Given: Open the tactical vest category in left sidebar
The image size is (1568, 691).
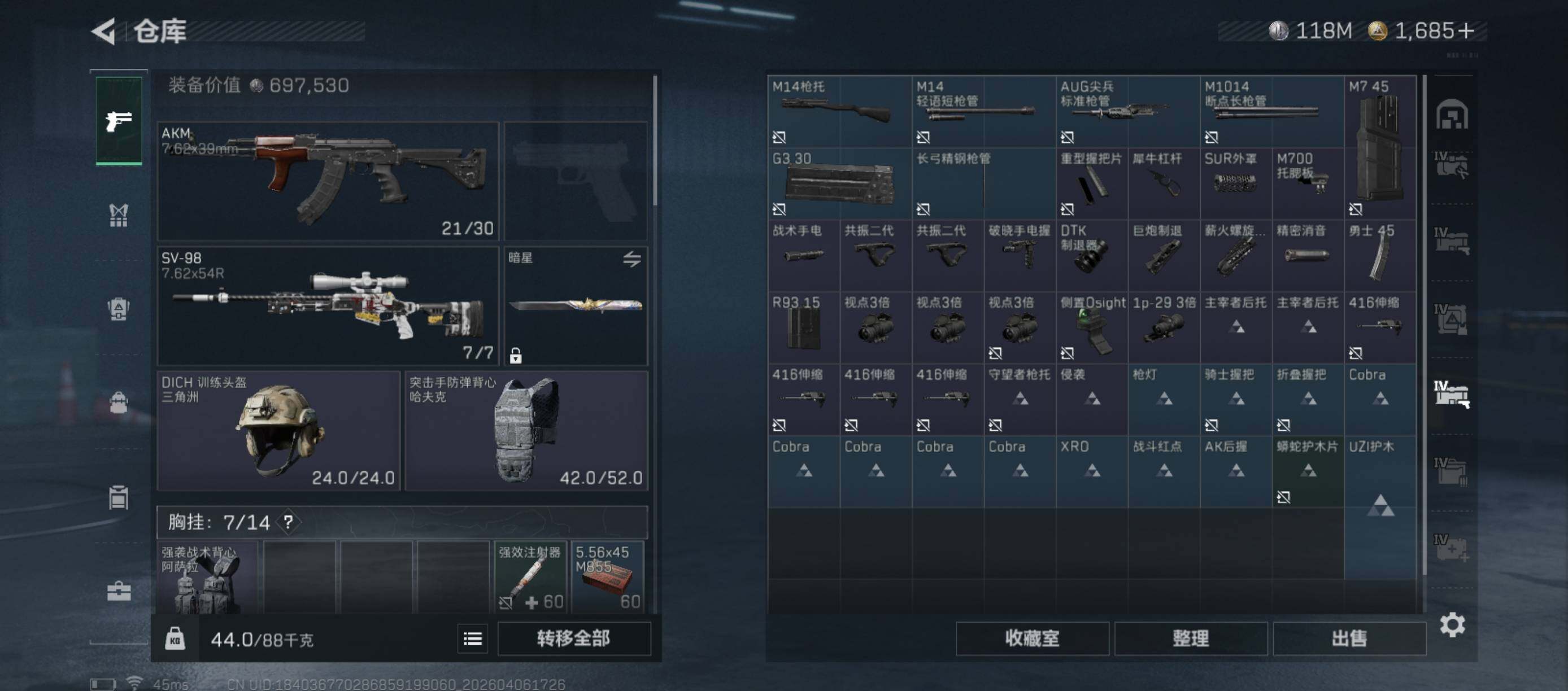Looking at the screenshot, I should [119, 215].
